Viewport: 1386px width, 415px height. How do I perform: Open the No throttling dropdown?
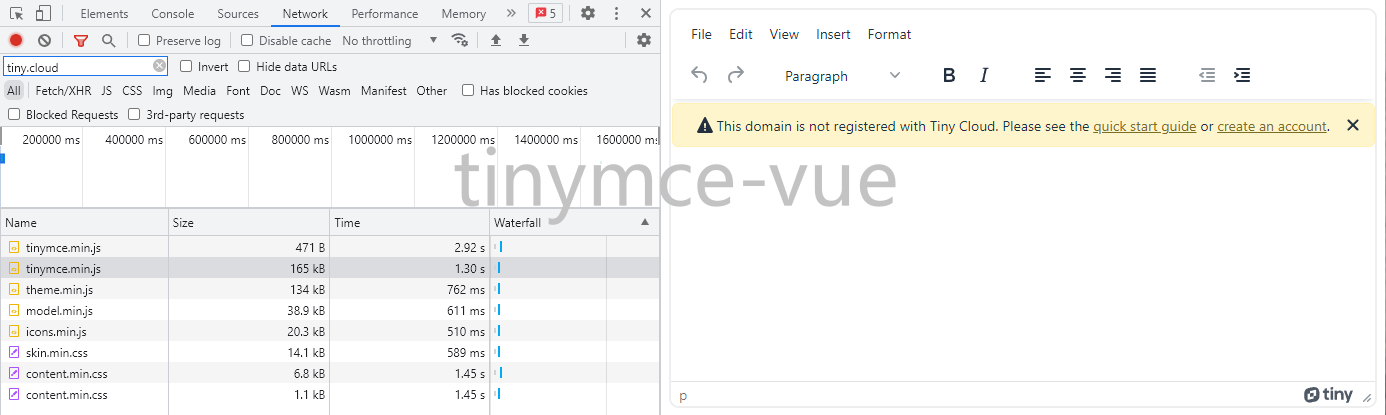pos(390,41)
